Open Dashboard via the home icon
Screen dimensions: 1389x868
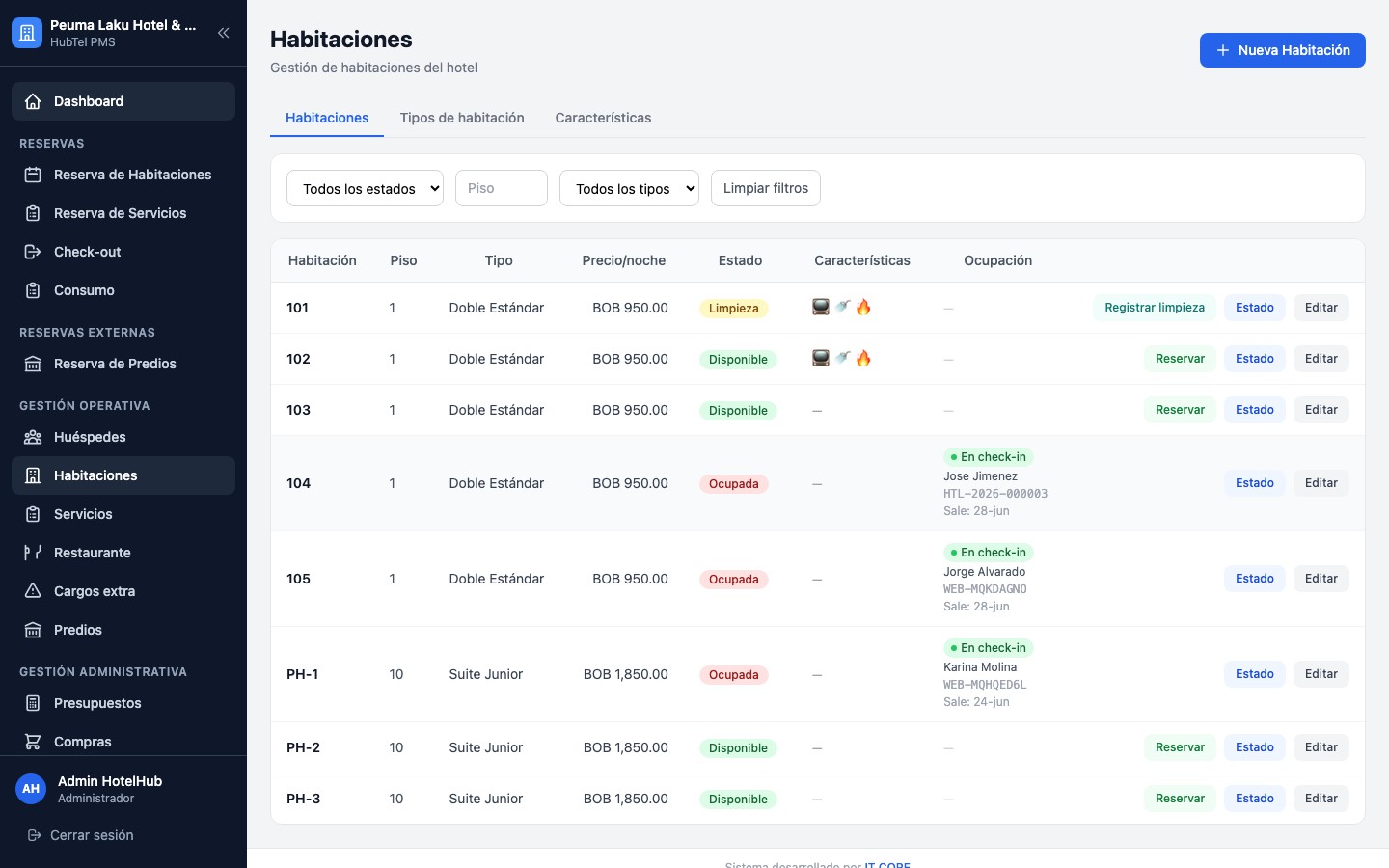pos(33,101)
